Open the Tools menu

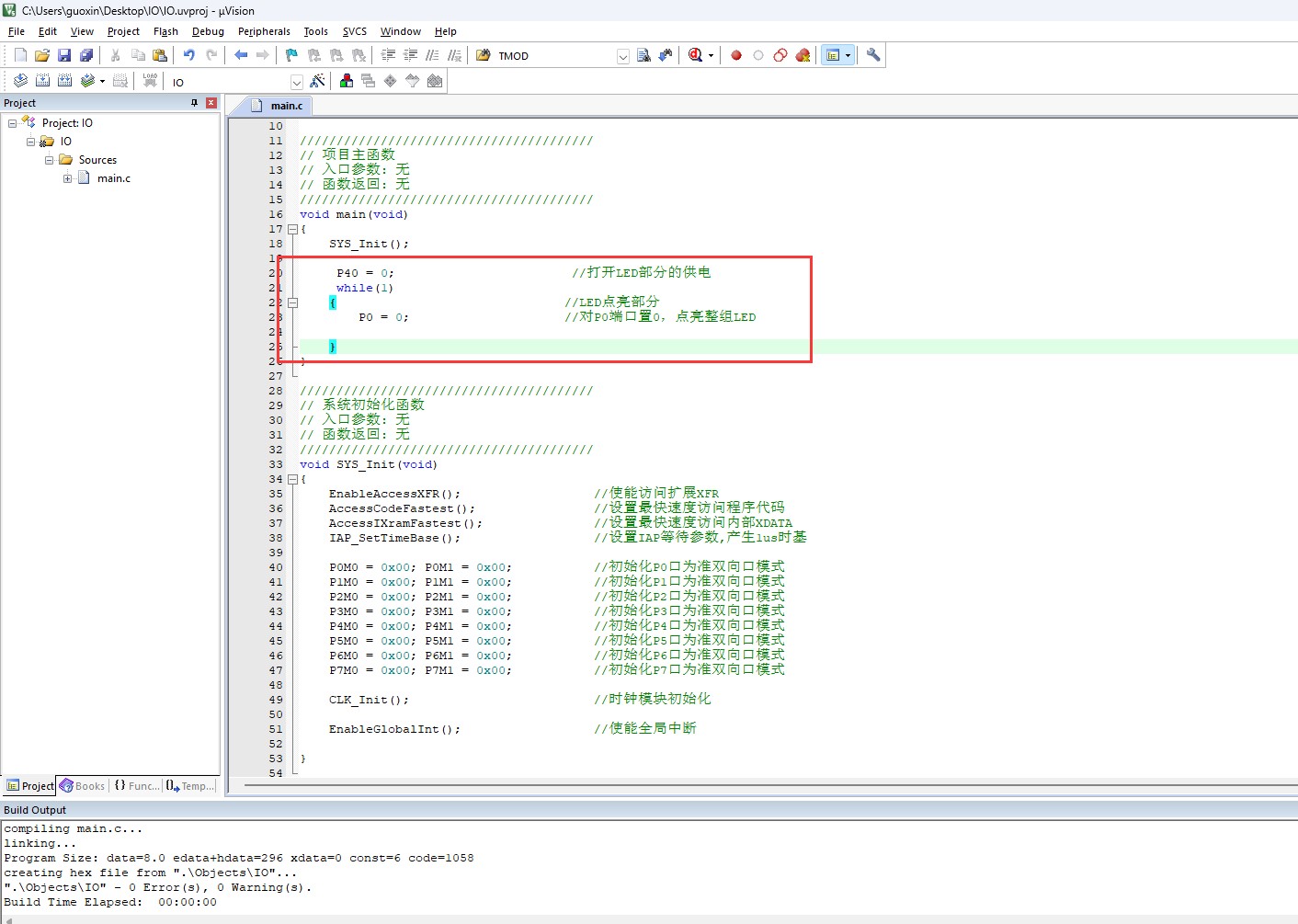tap(316, 31)
